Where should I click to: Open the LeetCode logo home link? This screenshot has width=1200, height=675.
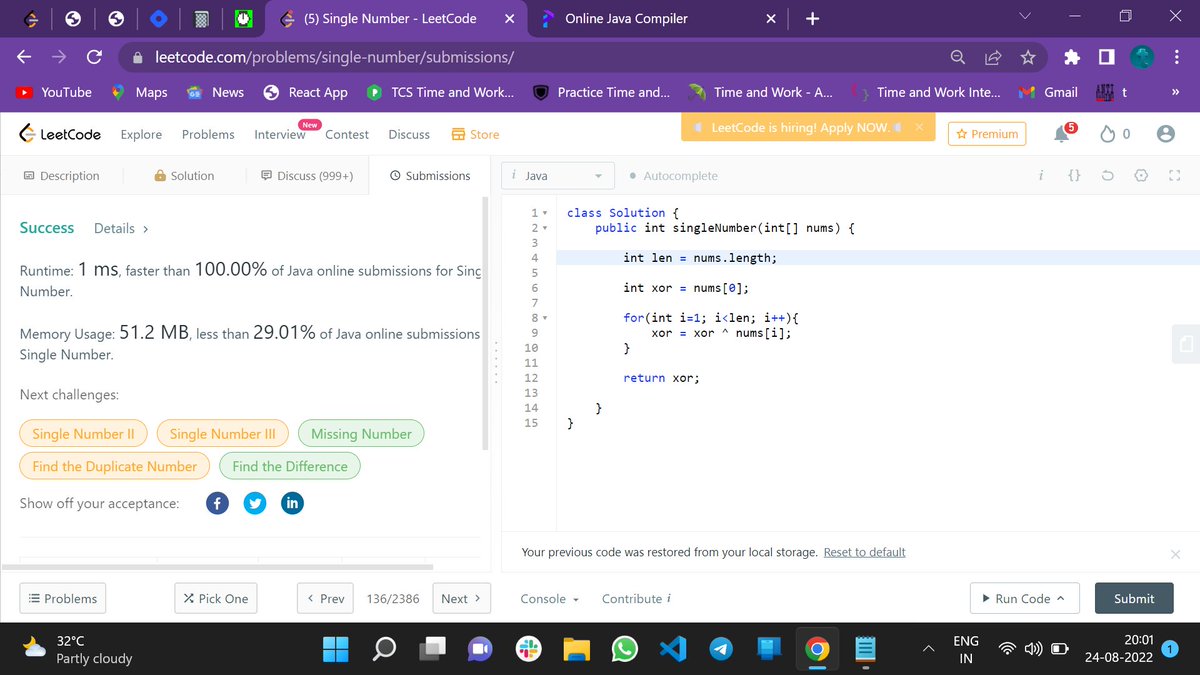(x=60, y=134)
